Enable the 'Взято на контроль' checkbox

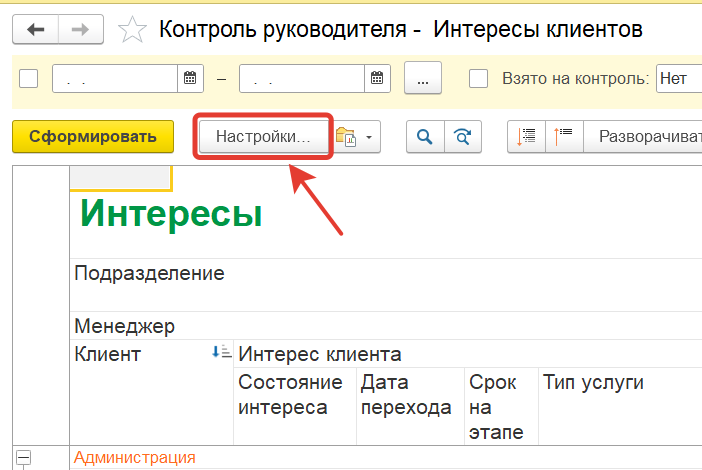[479, 79]
